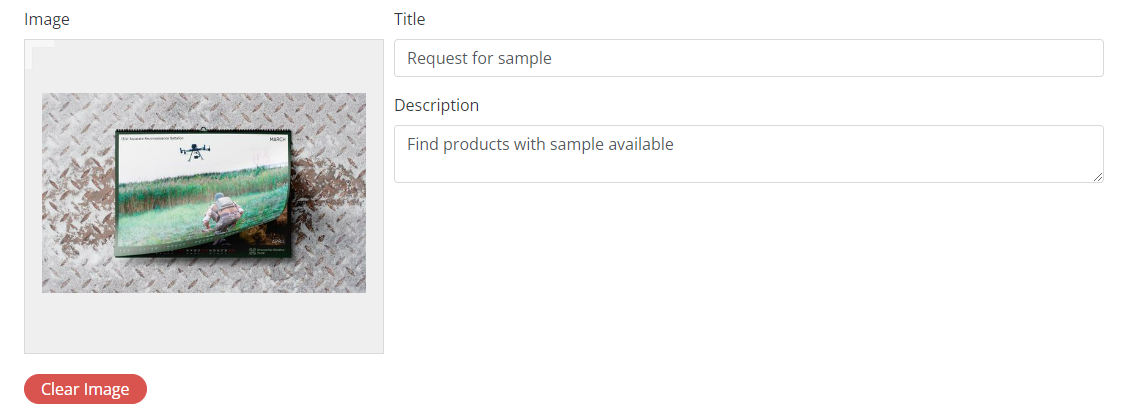Click the resize handle of Description box
1146x415 pixels.
point(1098,177)
